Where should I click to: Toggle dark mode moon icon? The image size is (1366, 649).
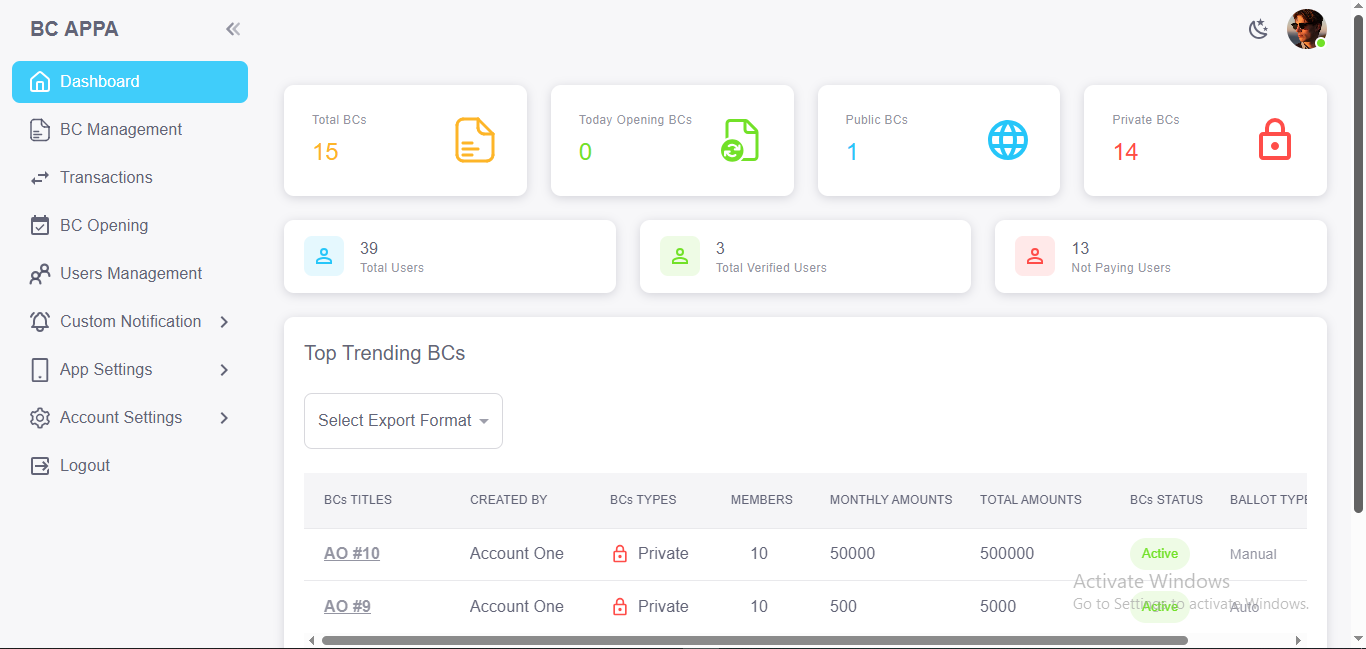(x=1258, y=29)
